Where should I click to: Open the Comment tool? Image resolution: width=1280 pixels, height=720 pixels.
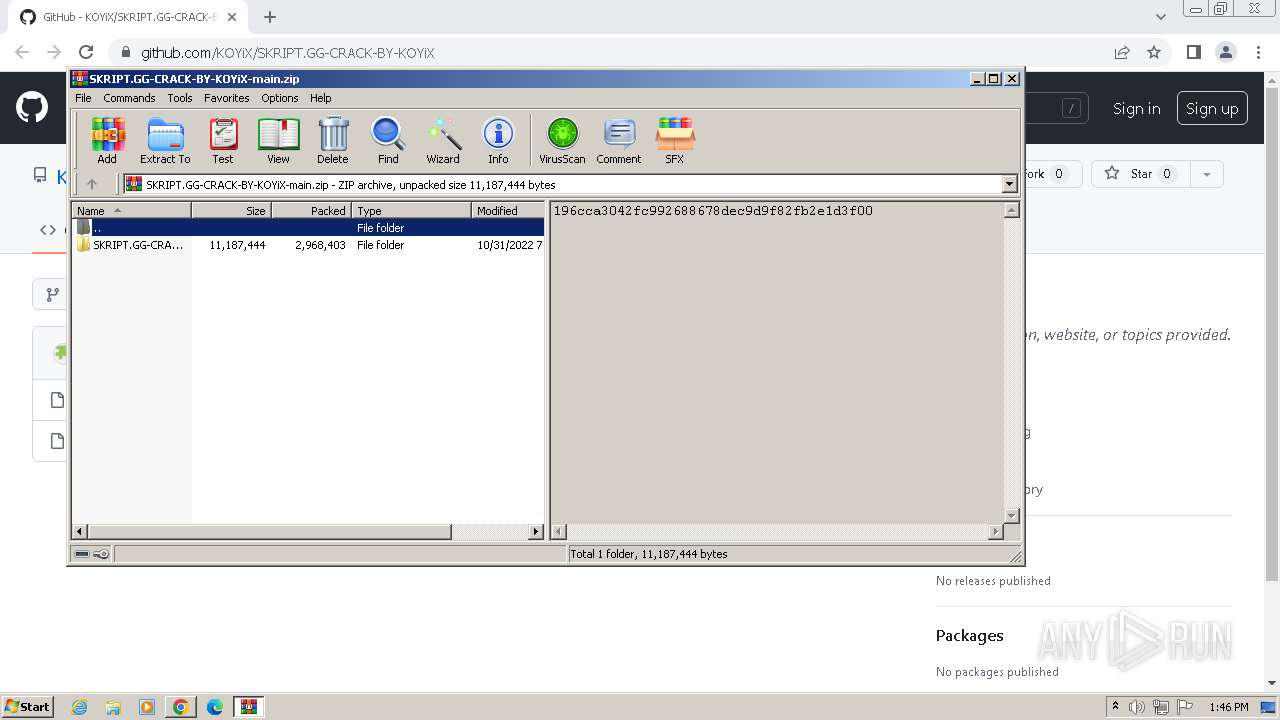tap(619, 140)
